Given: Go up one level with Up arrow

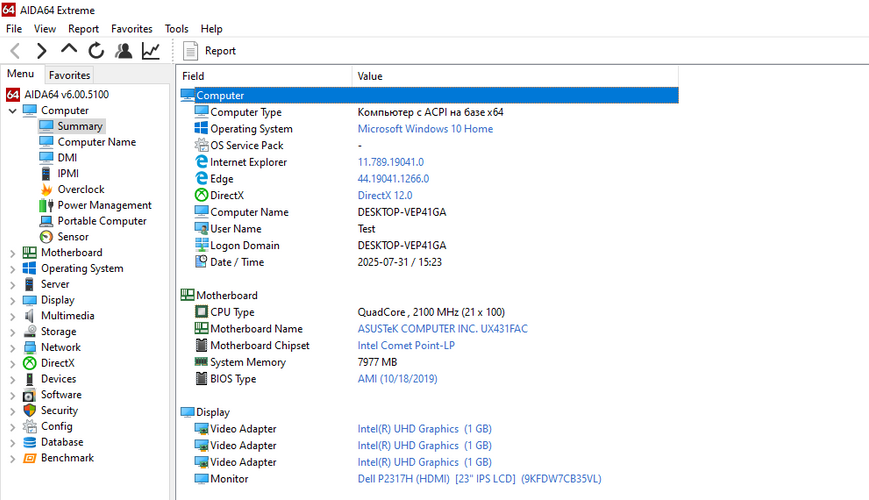Looking at the screenshot, I should point(69,50).
